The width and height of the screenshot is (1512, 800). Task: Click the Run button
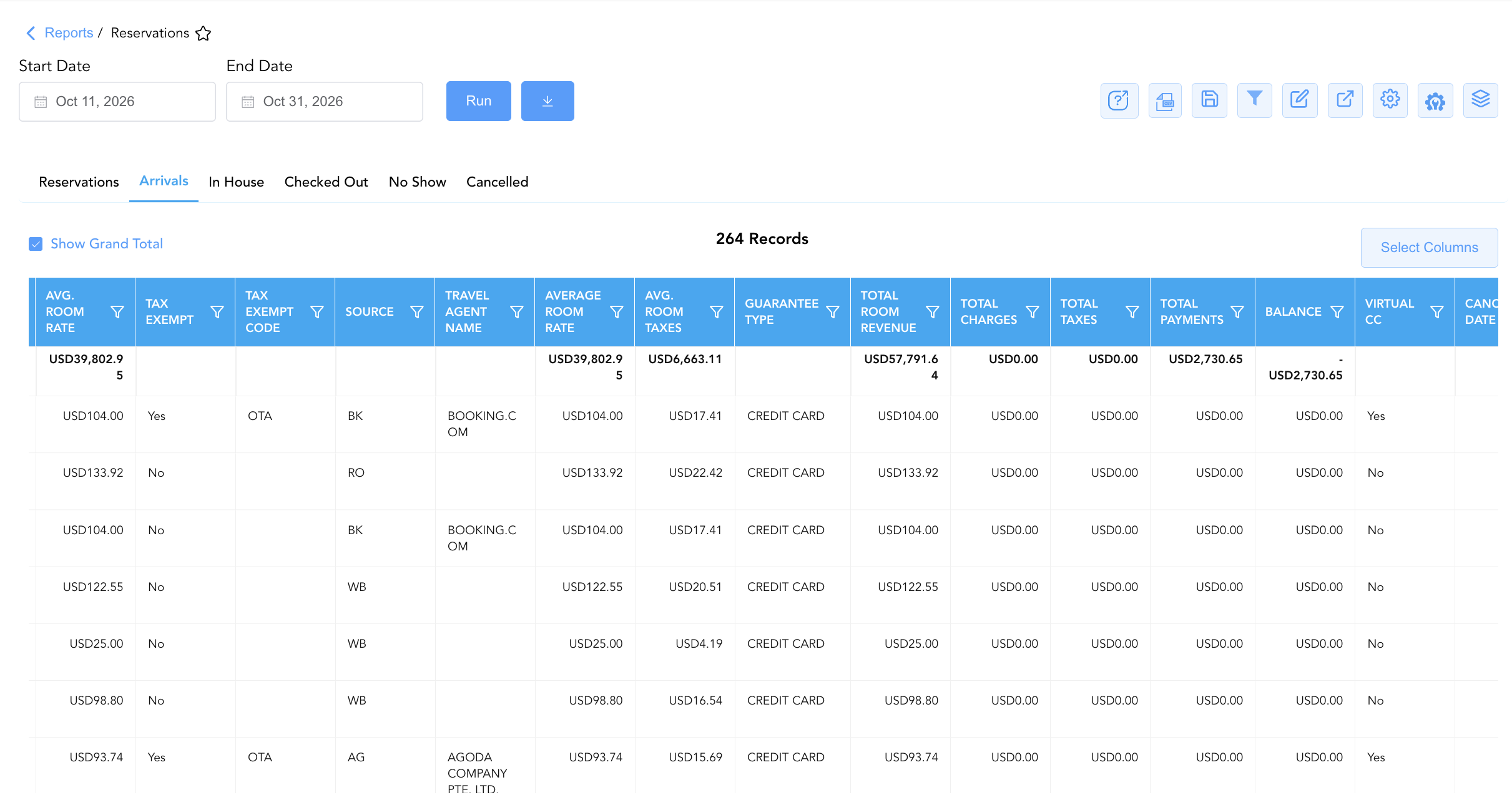479,101
